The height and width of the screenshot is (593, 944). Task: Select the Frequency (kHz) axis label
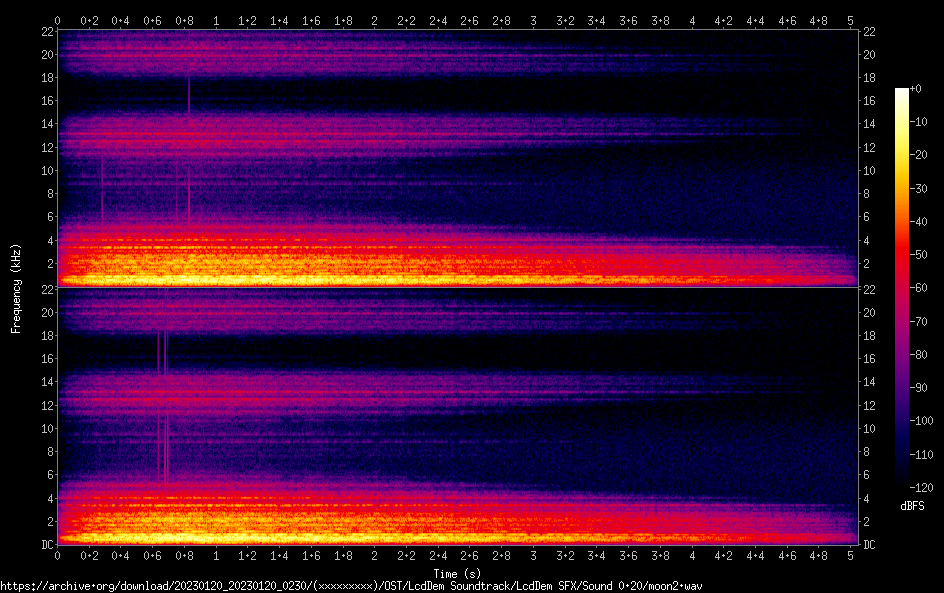click(16, 288)
